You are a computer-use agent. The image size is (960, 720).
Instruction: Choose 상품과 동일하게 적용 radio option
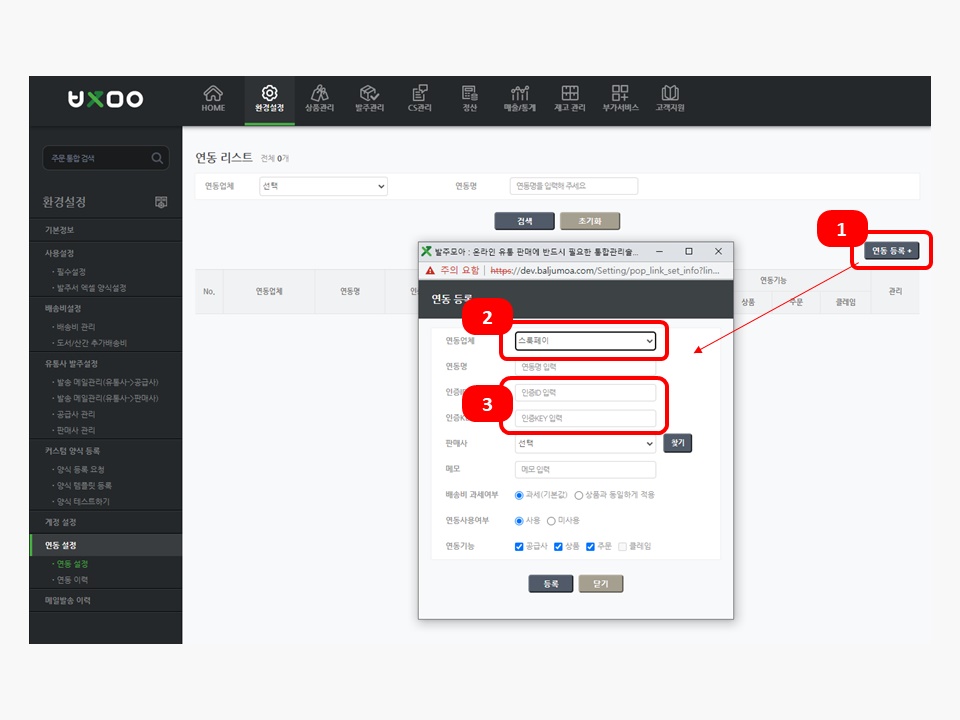(x=579, y=495)
